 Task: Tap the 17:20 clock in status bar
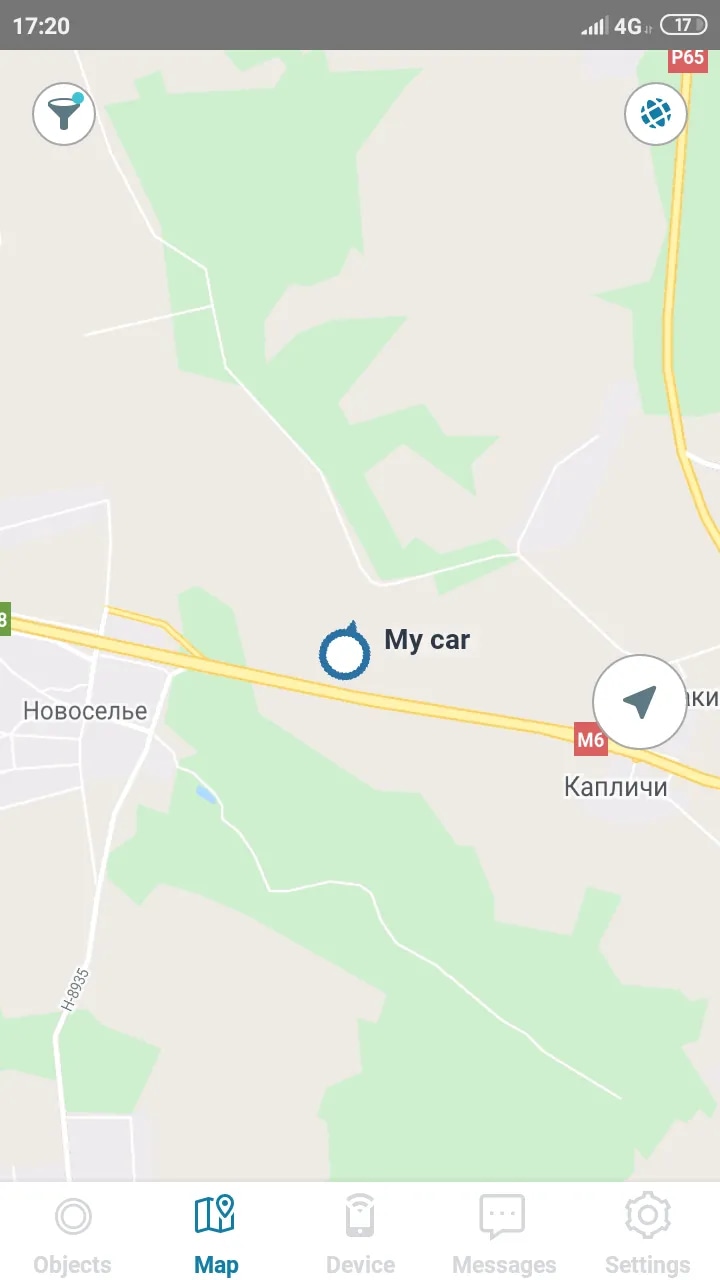(x=41, y=26)
